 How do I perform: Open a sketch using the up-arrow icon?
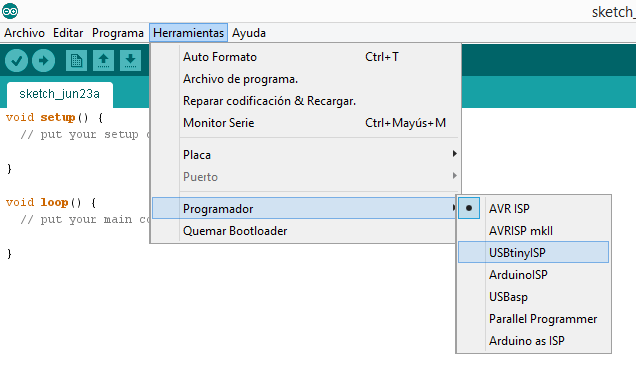(103, 61)
